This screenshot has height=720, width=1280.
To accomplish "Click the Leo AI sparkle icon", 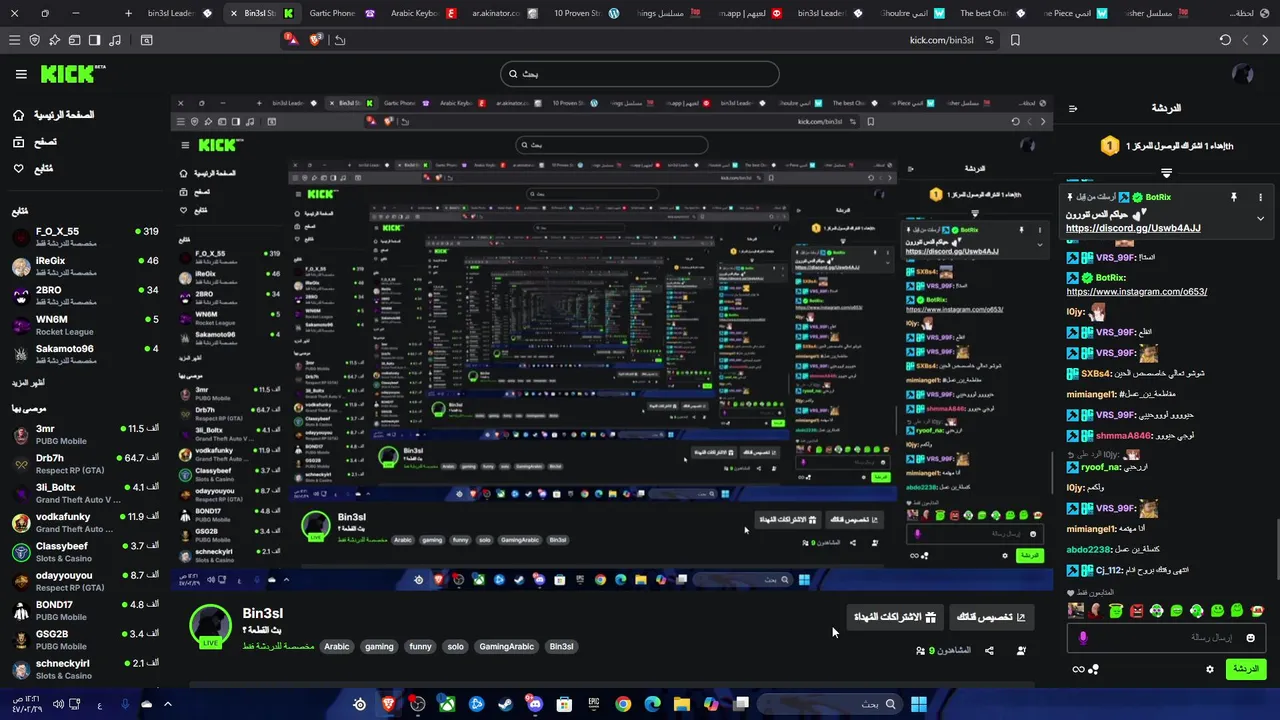I will 55,40.
